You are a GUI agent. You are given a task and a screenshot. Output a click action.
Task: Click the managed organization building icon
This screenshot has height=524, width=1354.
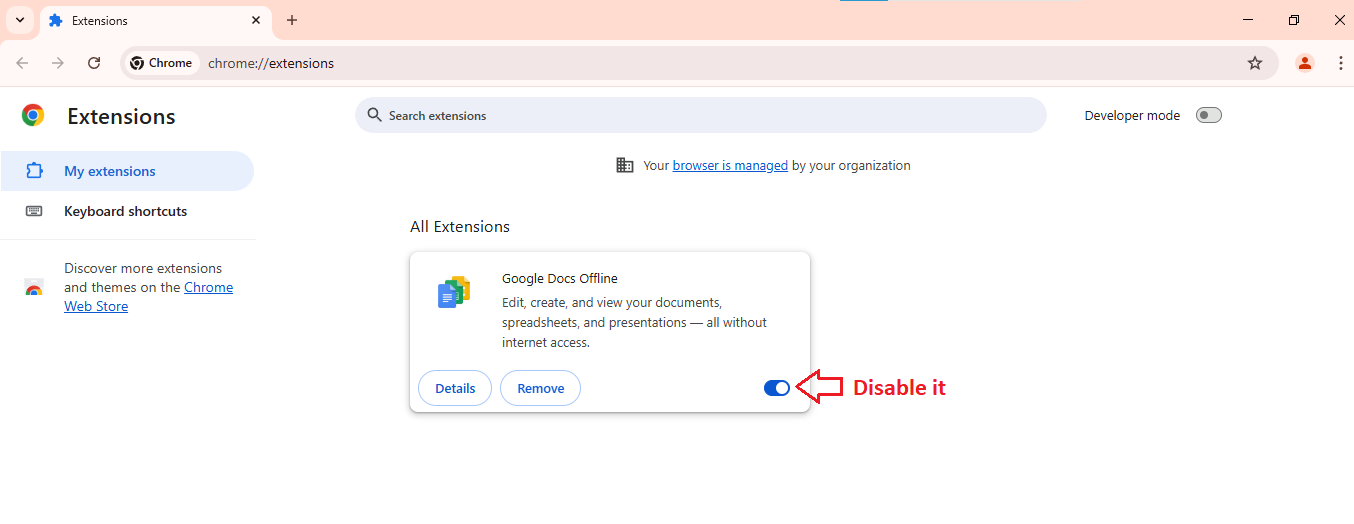[x=625, y=165]
